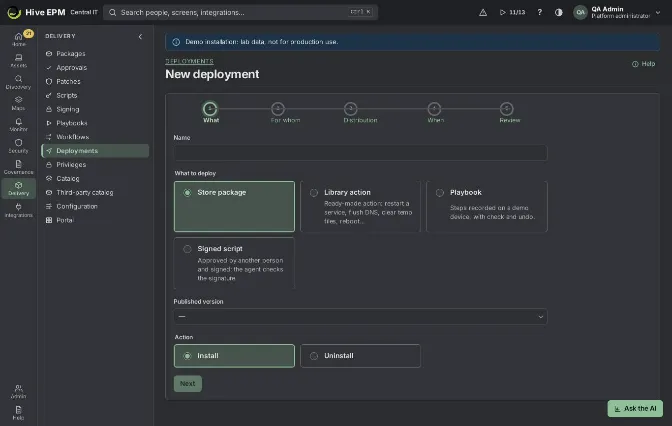672x426 pixels.
Task: Click the Help link near page title
Action: tap(643, 64)
